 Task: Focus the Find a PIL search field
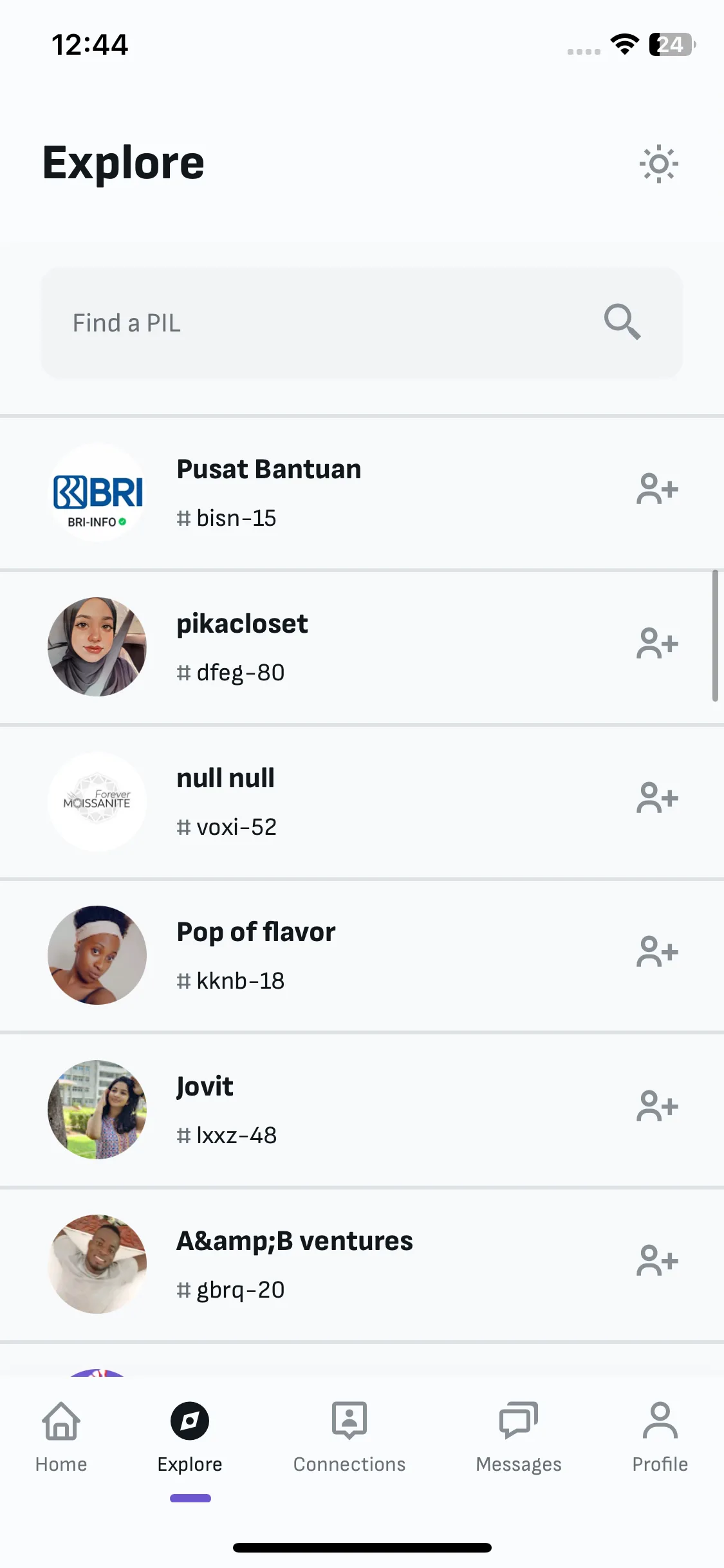tap(362, 322)
